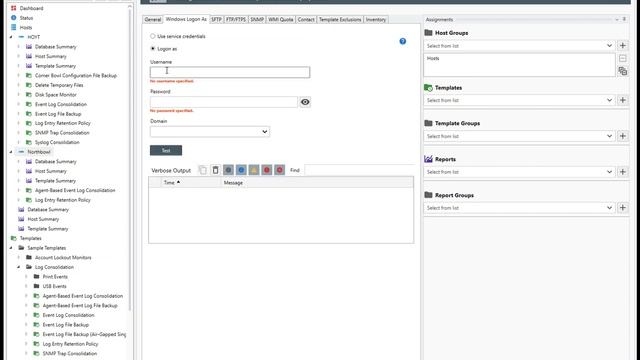
Task: Click the plus button beside Report Groups list
Action: coord(622,208)
